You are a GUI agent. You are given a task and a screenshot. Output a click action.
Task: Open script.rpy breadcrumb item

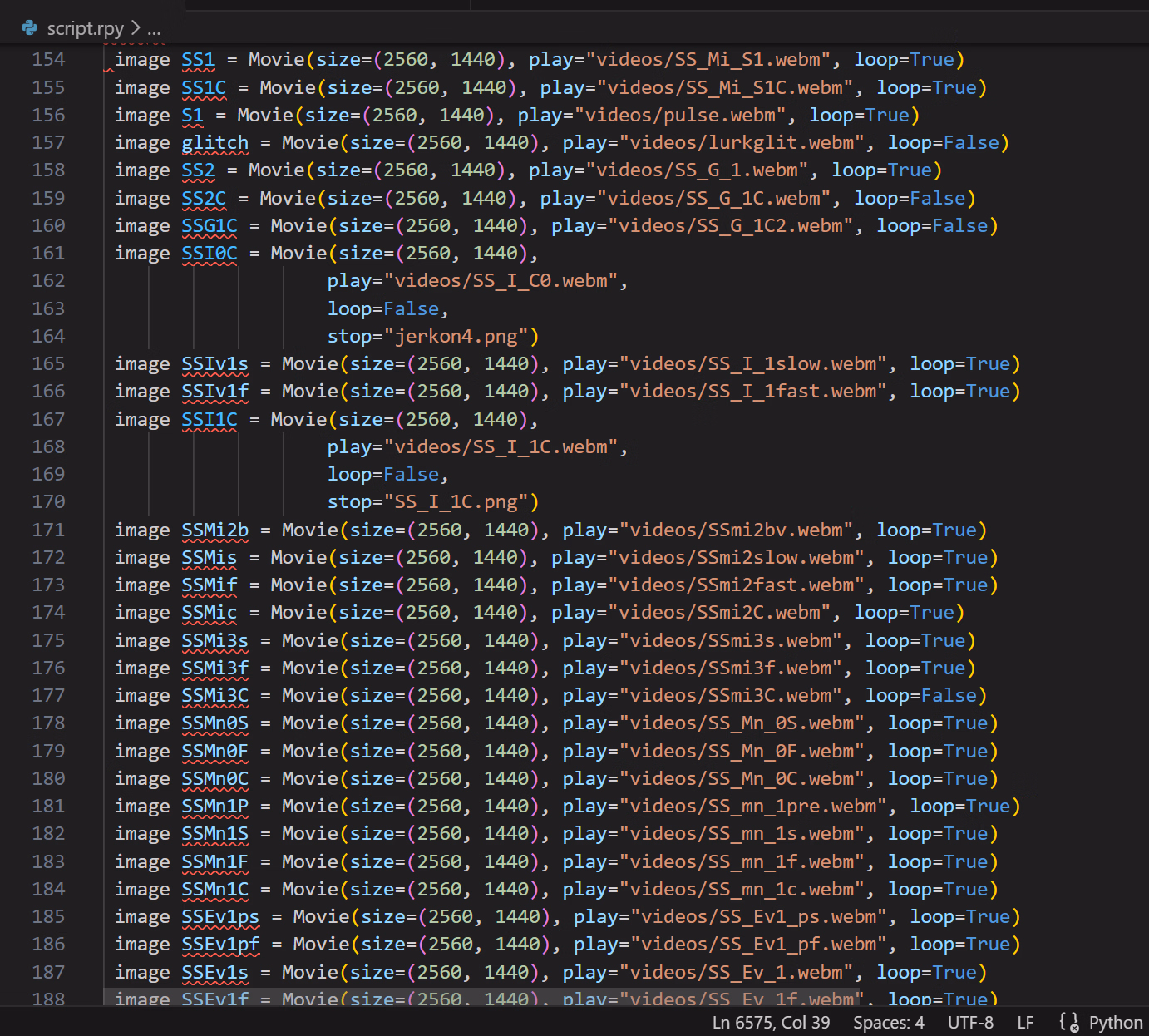tap(85, 28)
